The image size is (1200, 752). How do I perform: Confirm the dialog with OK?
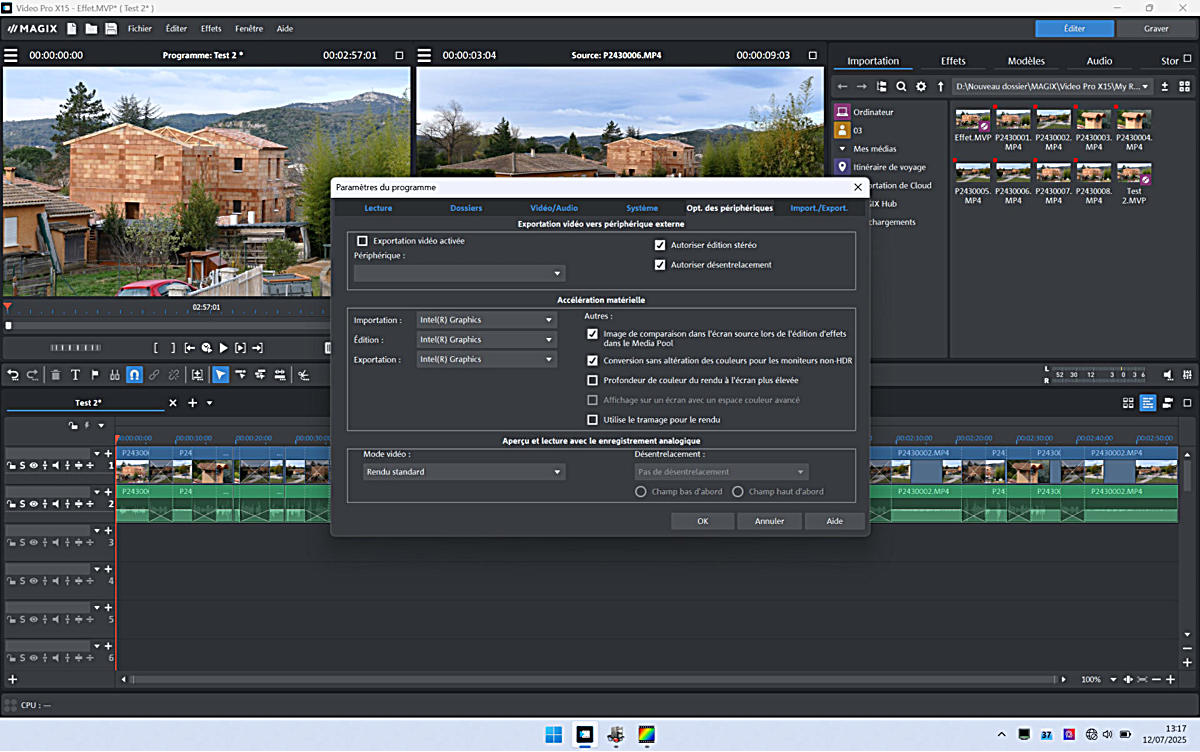(x=702, y=521)
